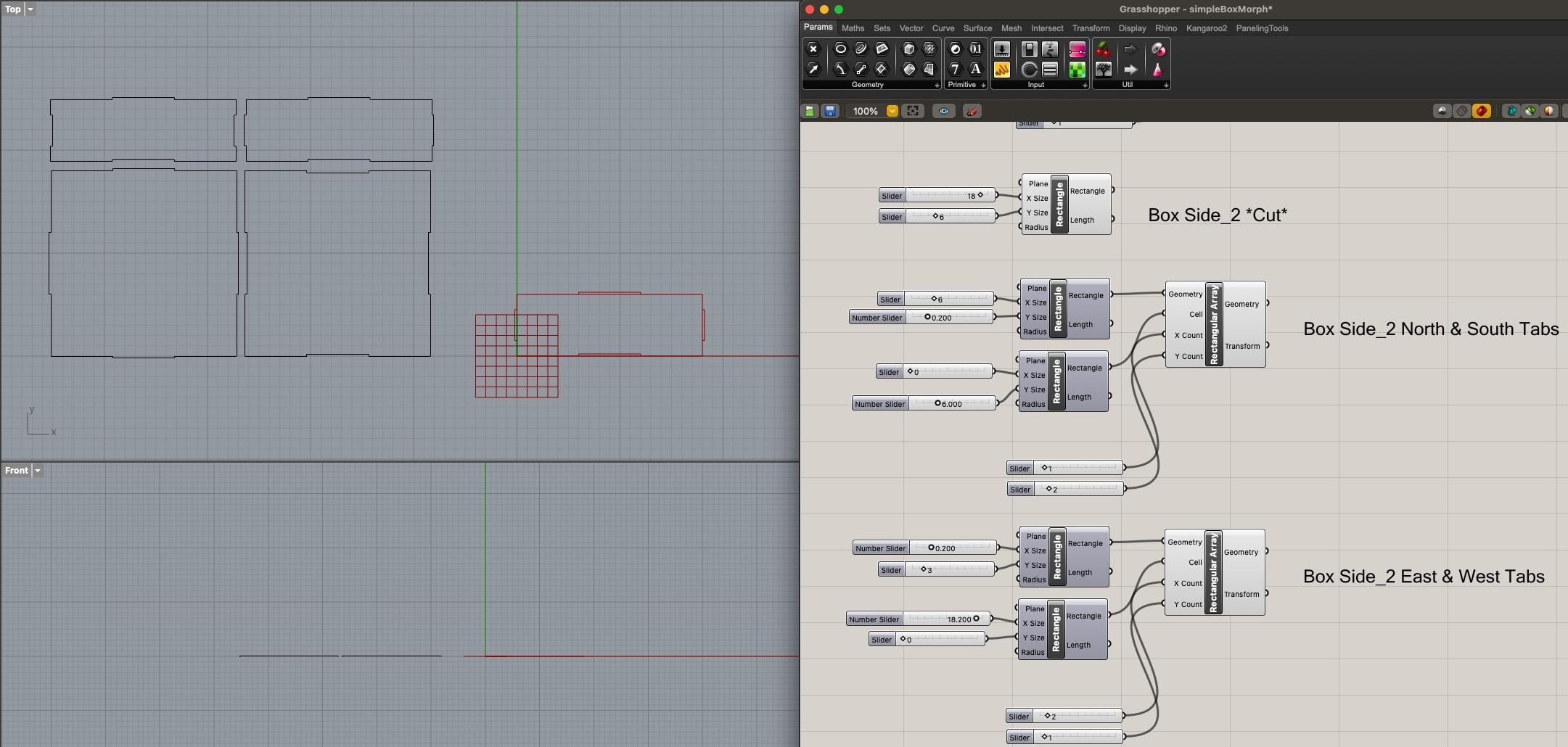Add a Point parameter from Geometry panel
Image resolution: width=1568 pixels, height=747 pixels.
[813, 49]
